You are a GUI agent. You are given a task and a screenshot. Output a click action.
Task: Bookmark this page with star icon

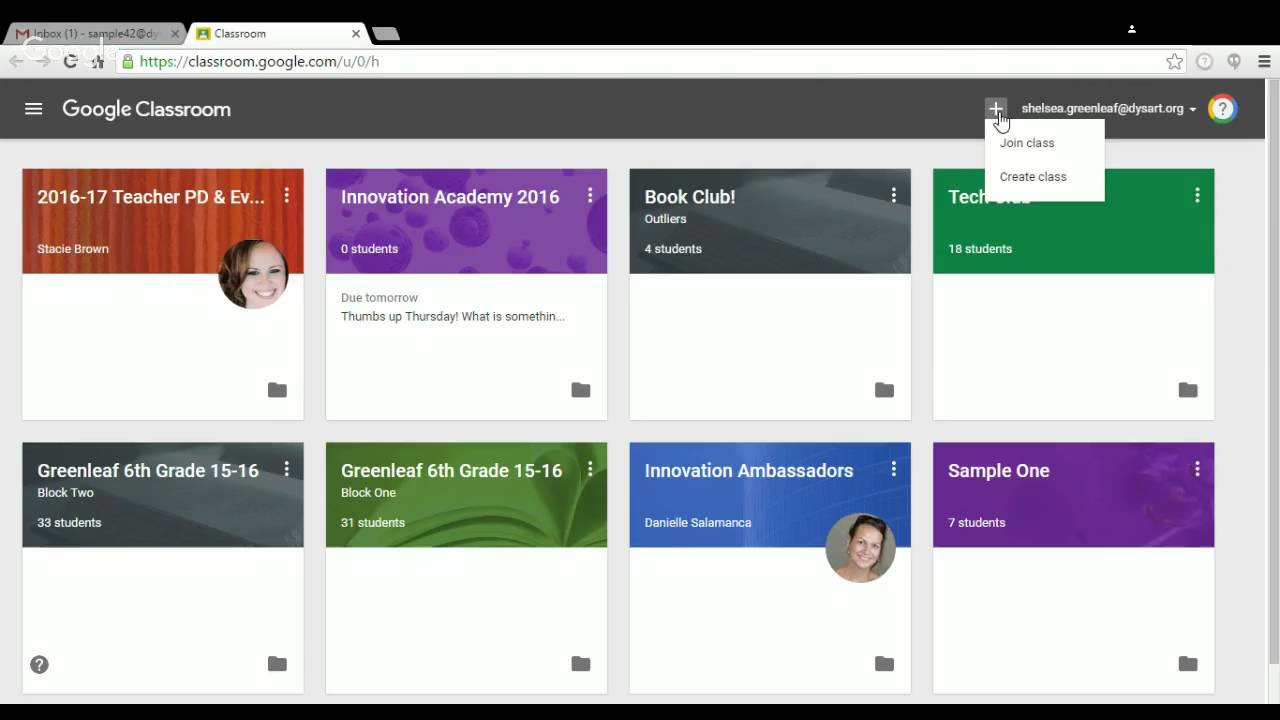coord(1174,61)
